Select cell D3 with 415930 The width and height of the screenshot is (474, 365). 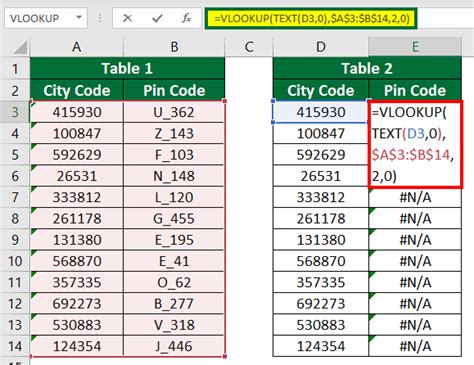click(x=321, y=112)
